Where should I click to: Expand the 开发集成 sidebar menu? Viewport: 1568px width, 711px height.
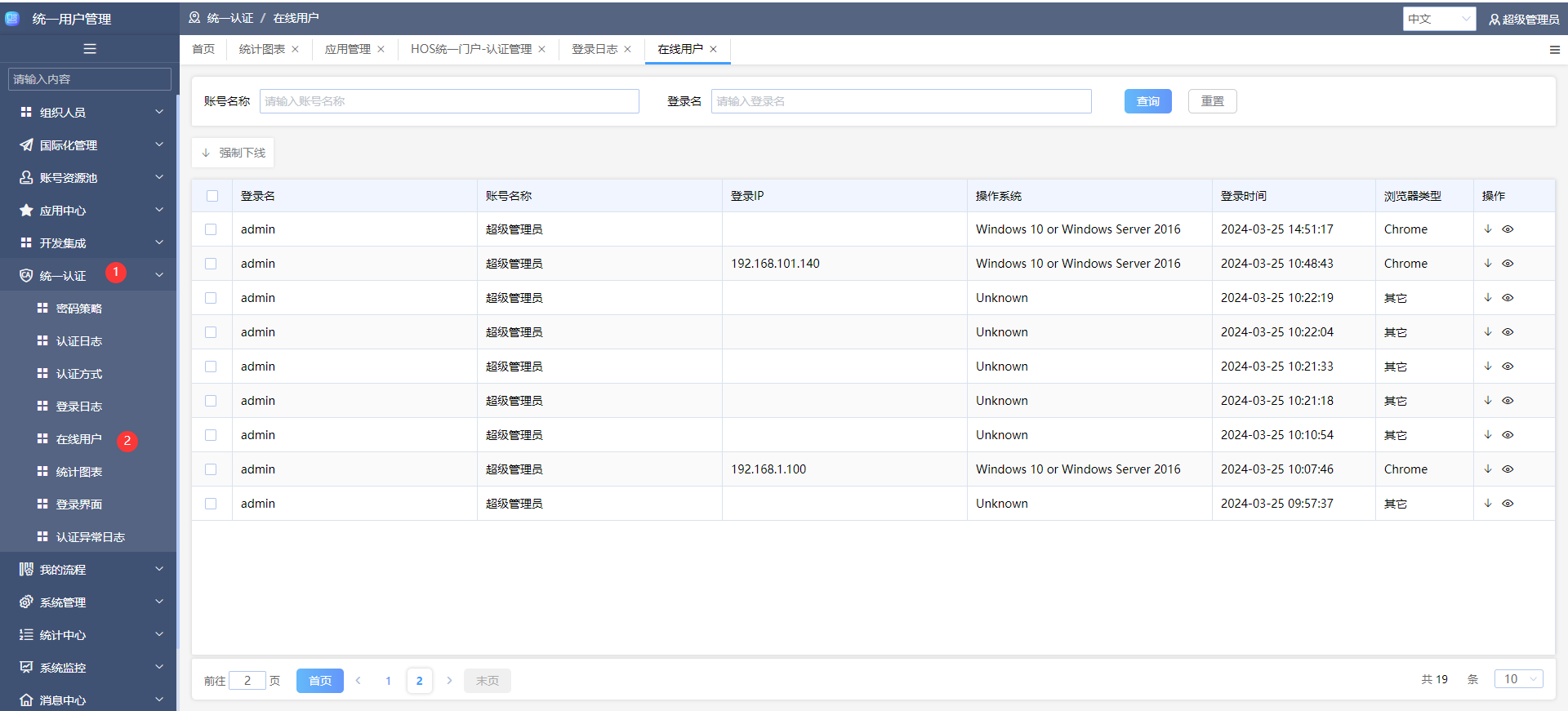click(88, 242)
